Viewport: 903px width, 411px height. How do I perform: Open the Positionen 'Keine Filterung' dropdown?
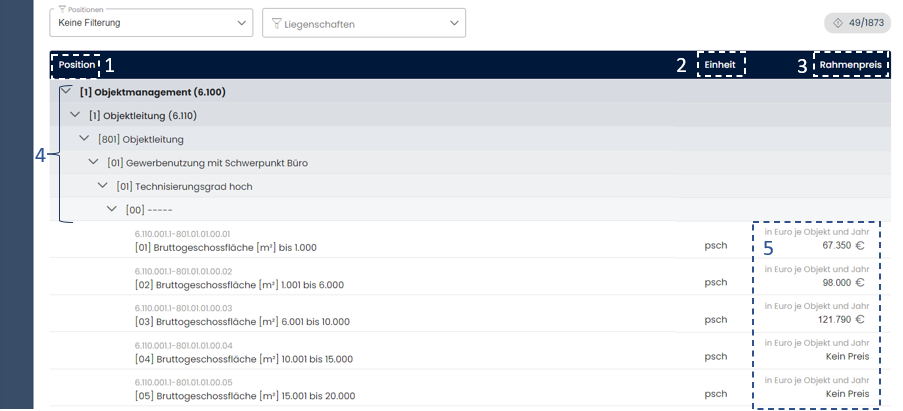(150, 22)
